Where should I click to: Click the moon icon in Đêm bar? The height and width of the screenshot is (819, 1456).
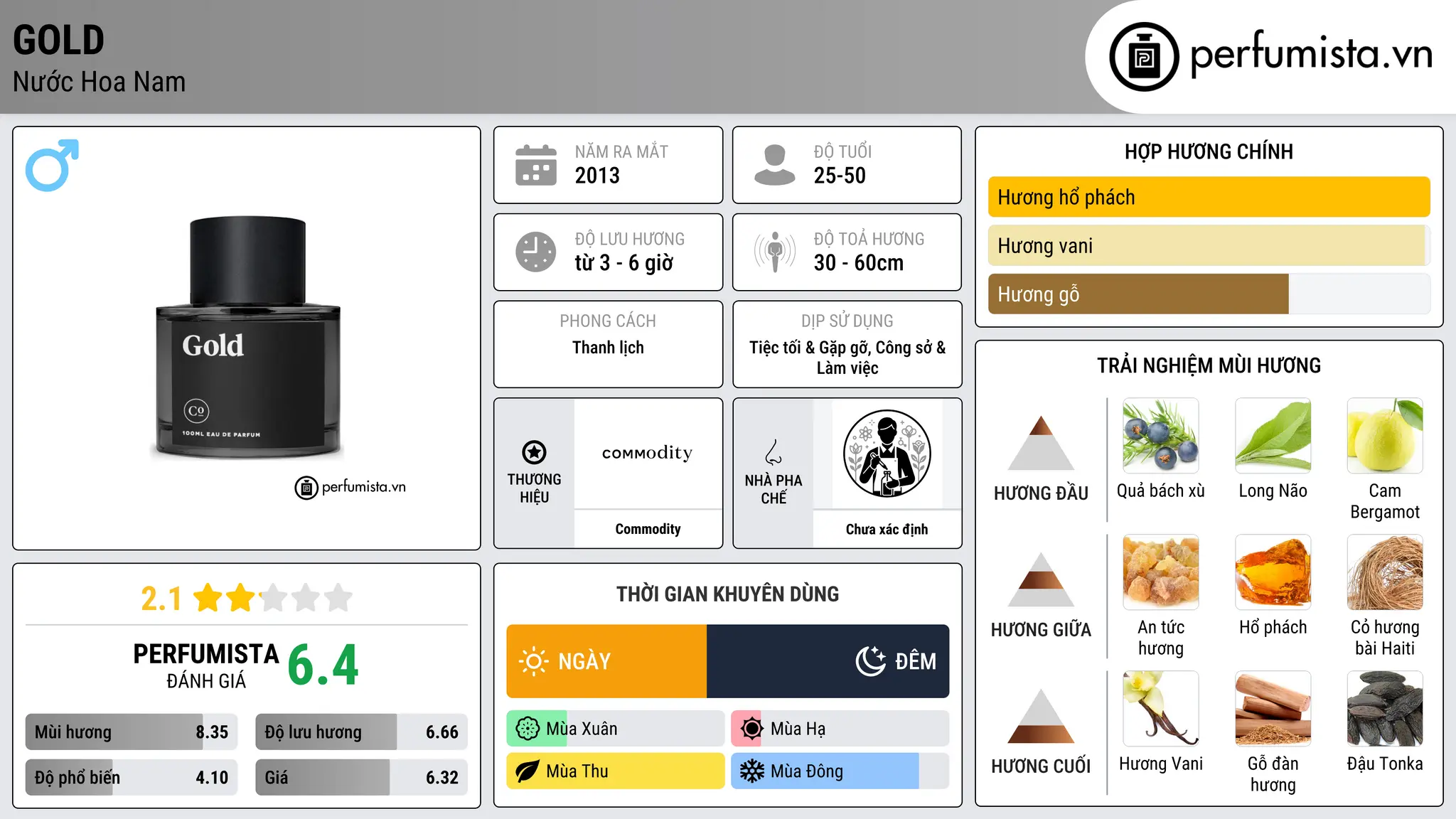(x=871, y=661)
